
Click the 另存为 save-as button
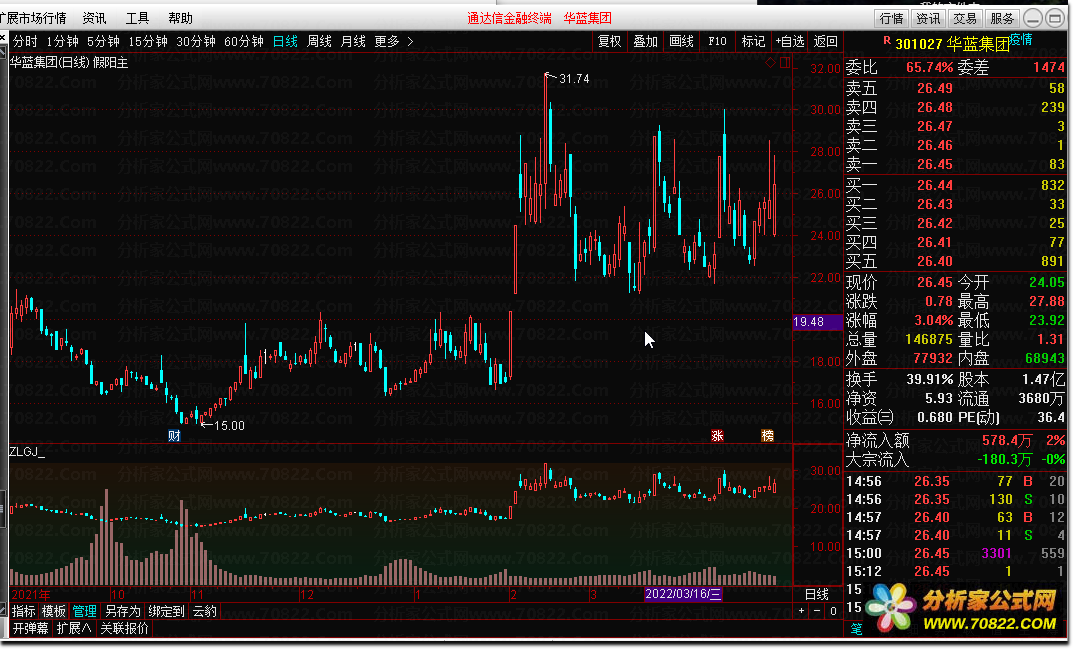(x=122, y=611)
